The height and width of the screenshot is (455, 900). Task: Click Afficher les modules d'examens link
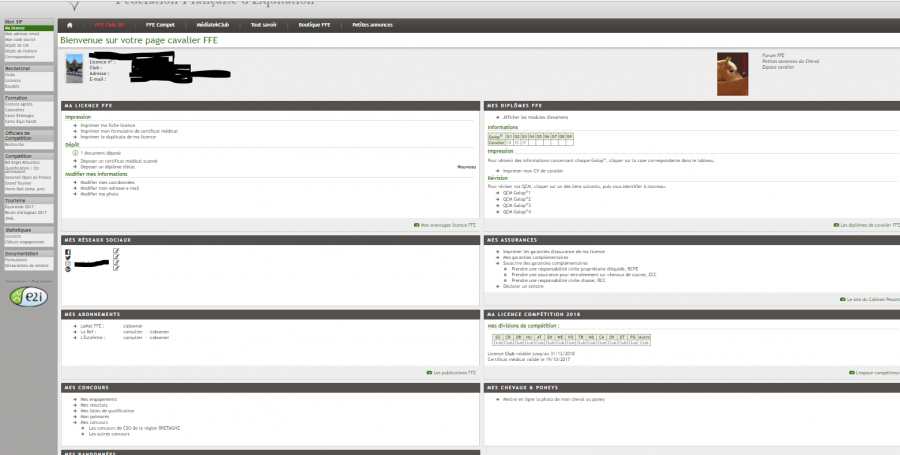(536, 117)
